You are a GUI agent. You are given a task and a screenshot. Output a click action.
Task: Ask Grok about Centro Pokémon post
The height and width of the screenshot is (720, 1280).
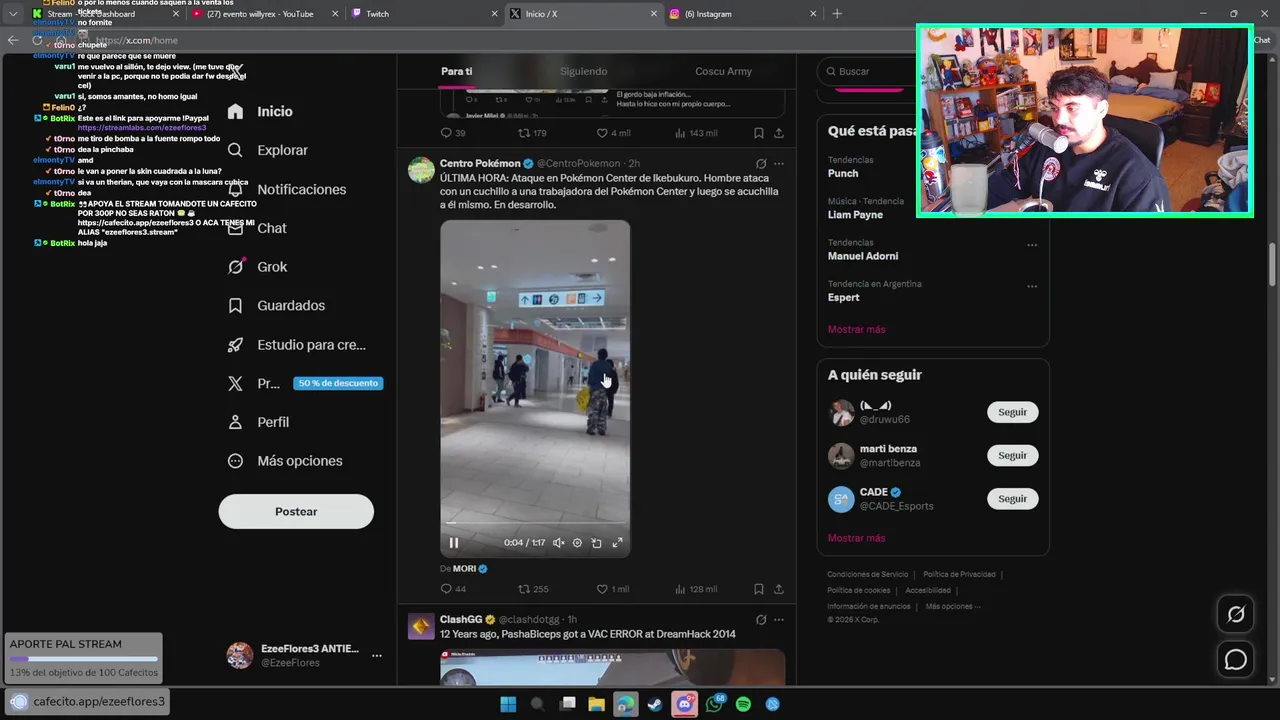(x=761, y=163)
